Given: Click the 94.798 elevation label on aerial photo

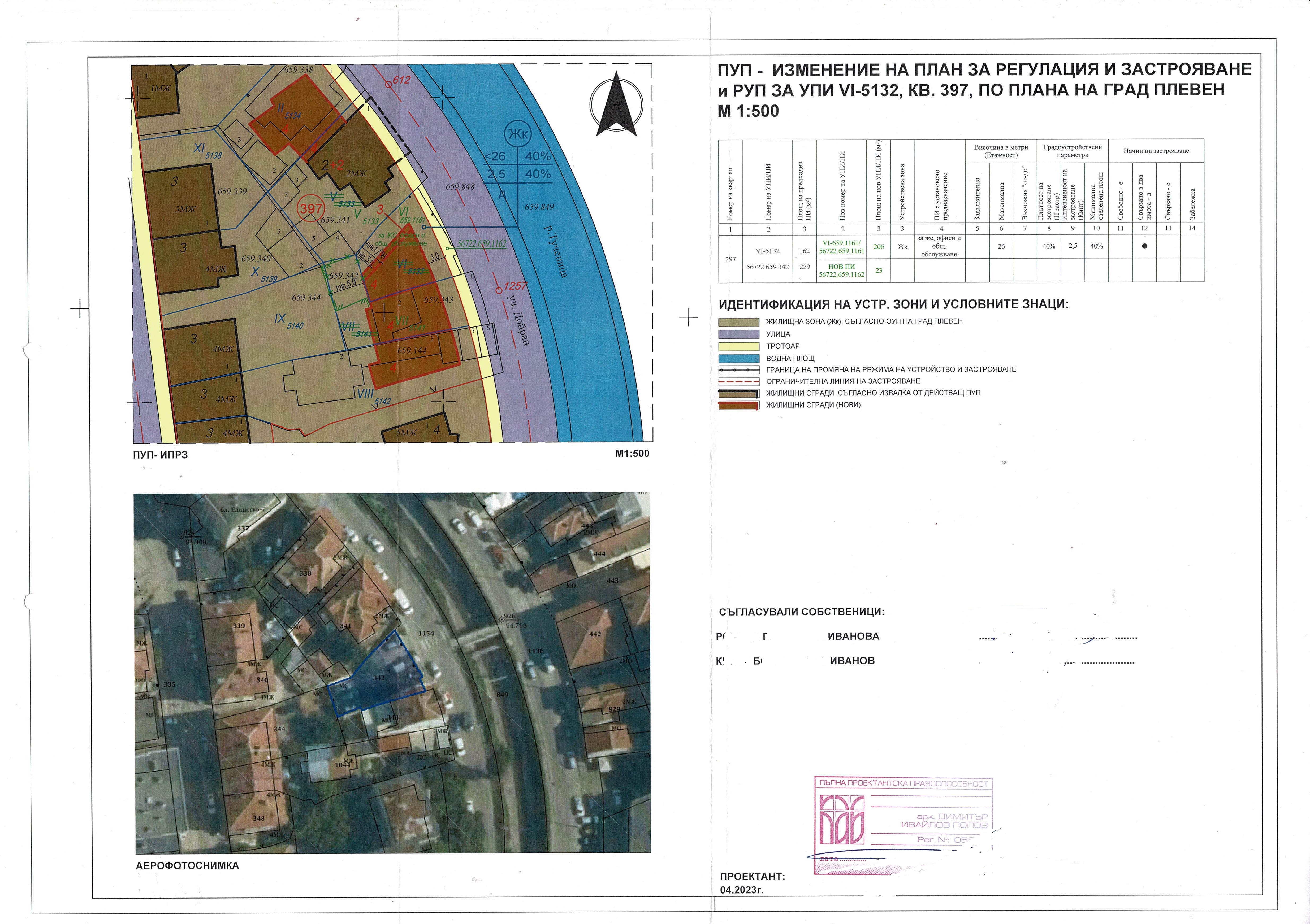Looking at the screenshot, I should [516, 626].
